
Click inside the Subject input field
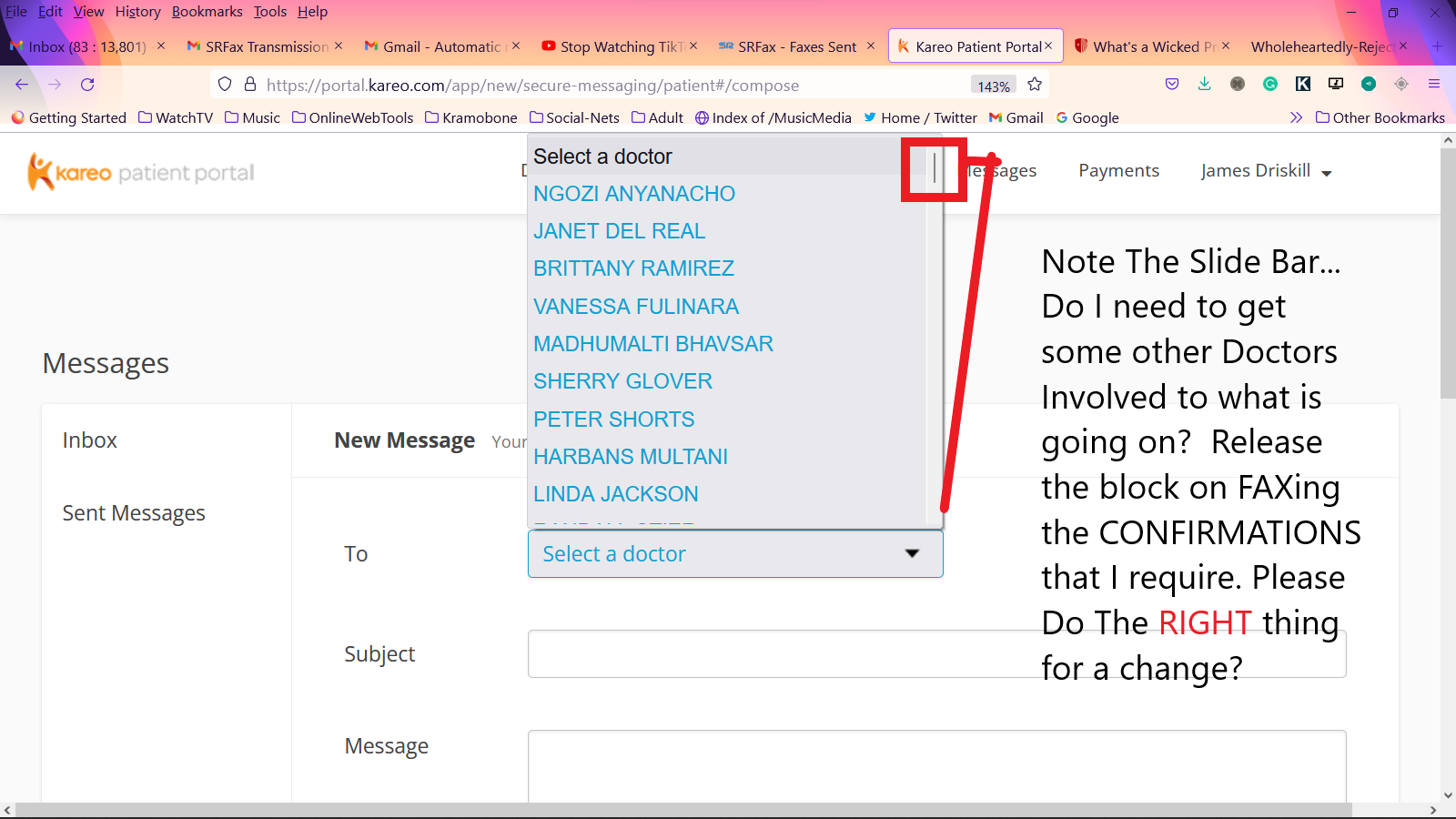click(936, 653)
